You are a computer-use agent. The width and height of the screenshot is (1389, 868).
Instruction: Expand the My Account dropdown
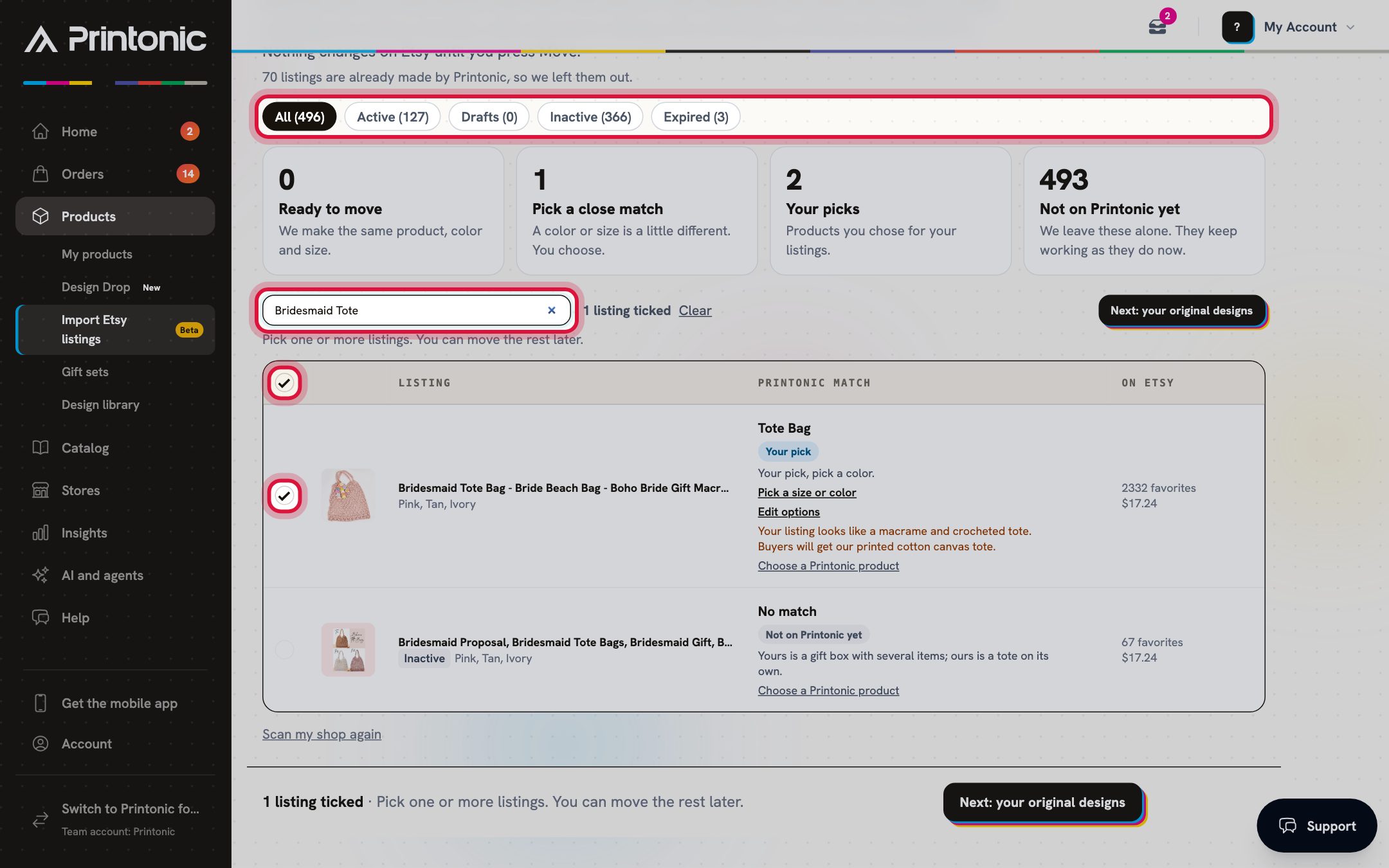pos(1309,27)
